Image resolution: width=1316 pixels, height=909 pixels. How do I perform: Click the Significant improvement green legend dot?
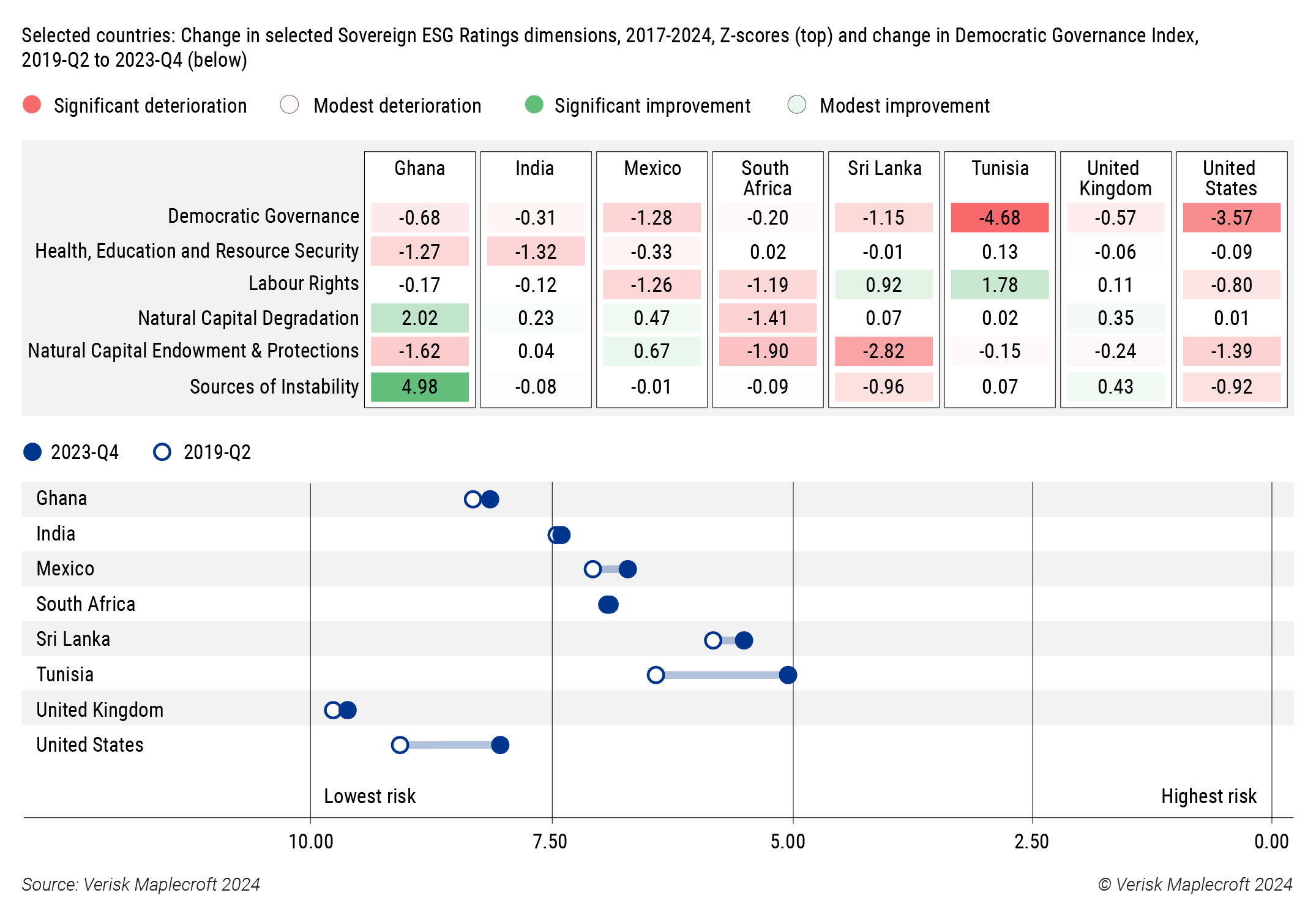(534, 105)
